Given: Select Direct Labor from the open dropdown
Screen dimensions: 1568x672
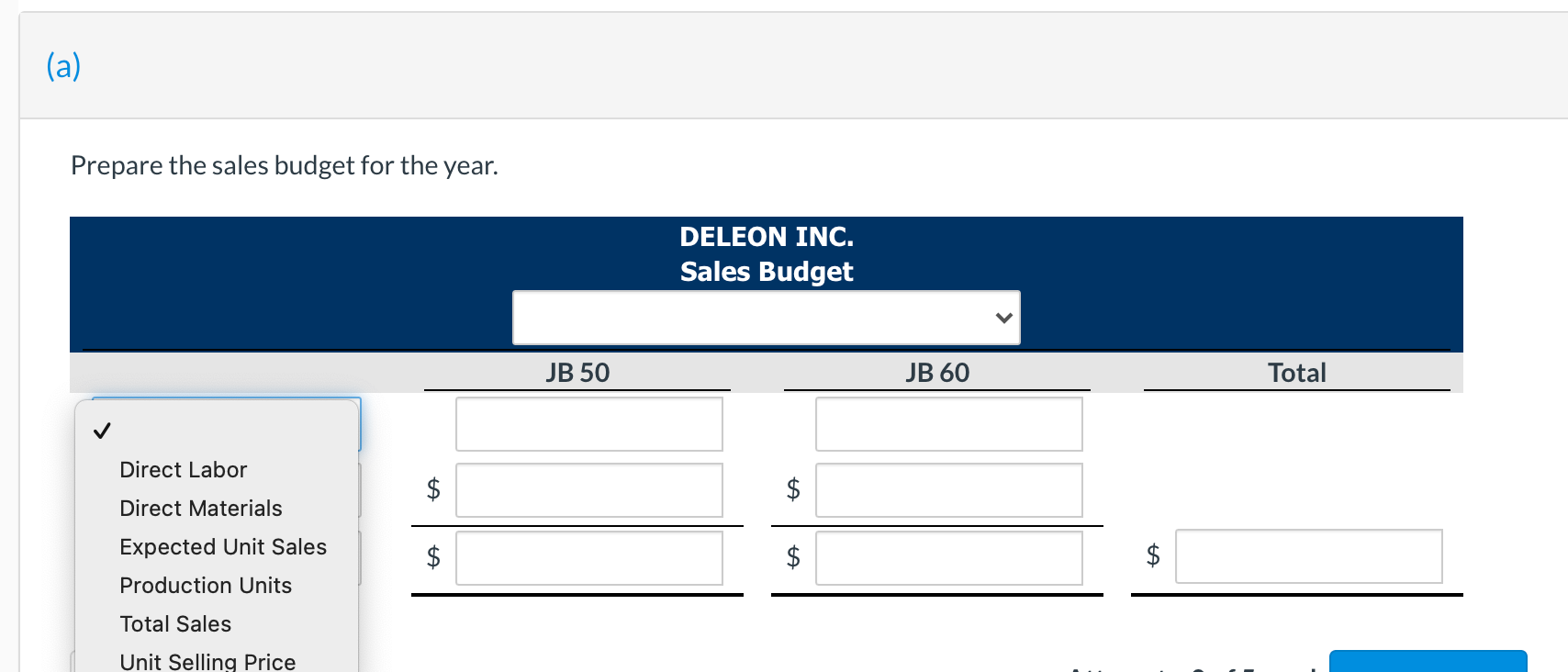Looking at the screenshot, I should tap(183, 469).
